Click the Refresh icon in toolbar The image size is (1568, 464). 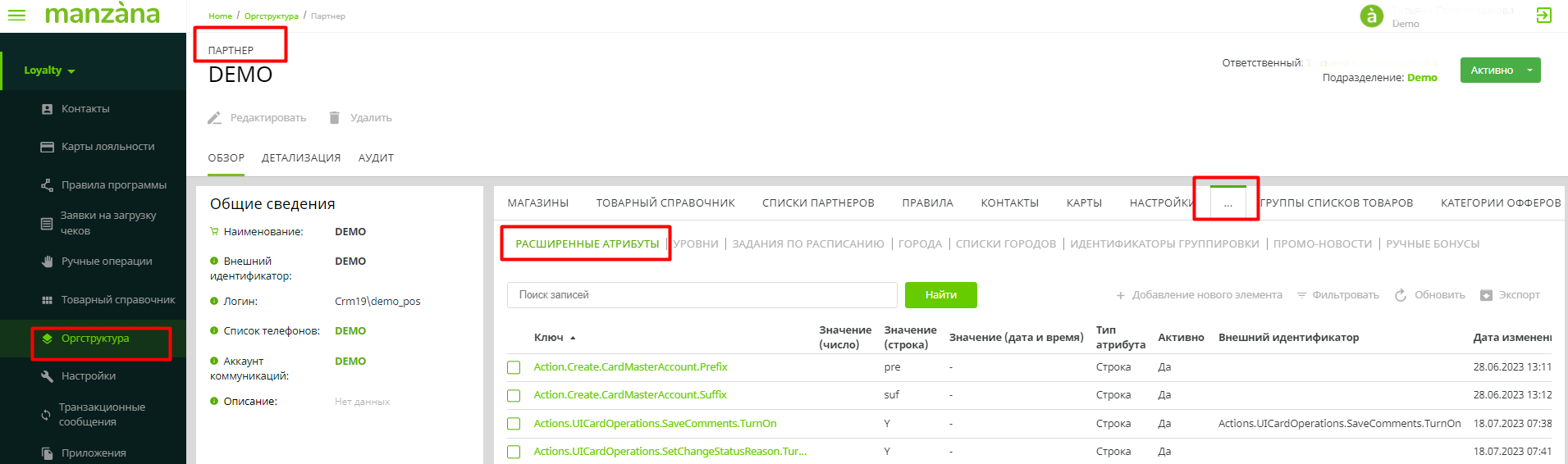(1401, 295)
